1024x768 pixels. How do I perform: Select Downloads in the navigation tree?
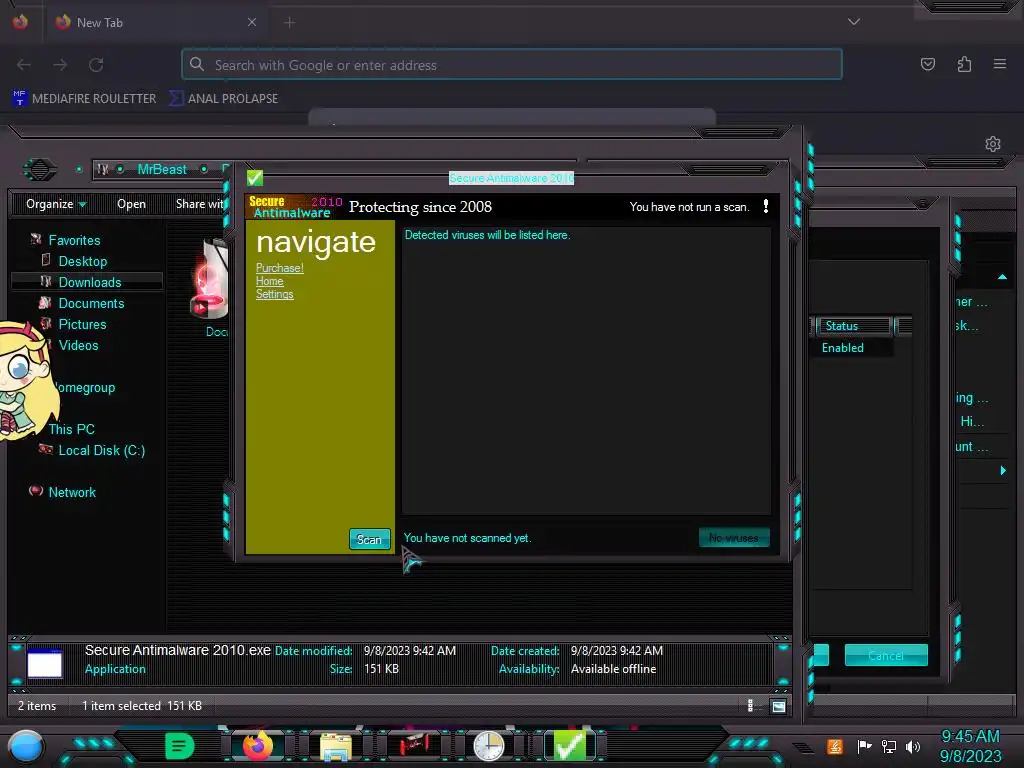pyautogui.click(x=90, y=282)
